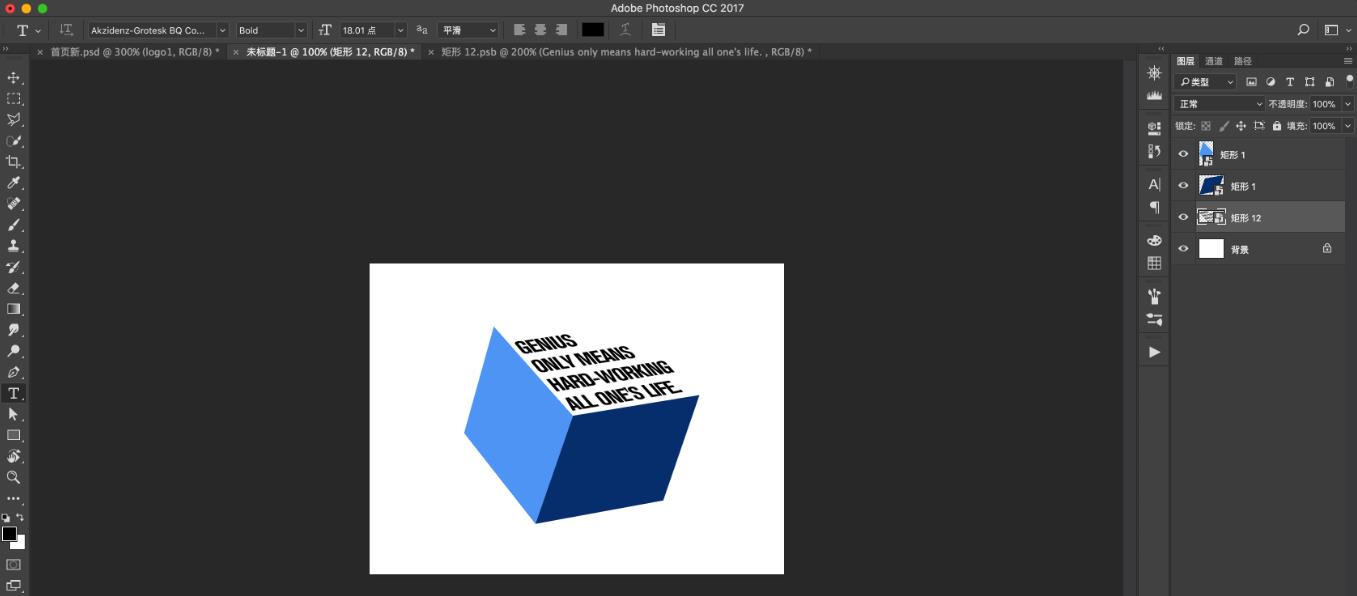Click the search magnifier icon at top right
Viewport: 1357px width, 596px height.
1303,31
